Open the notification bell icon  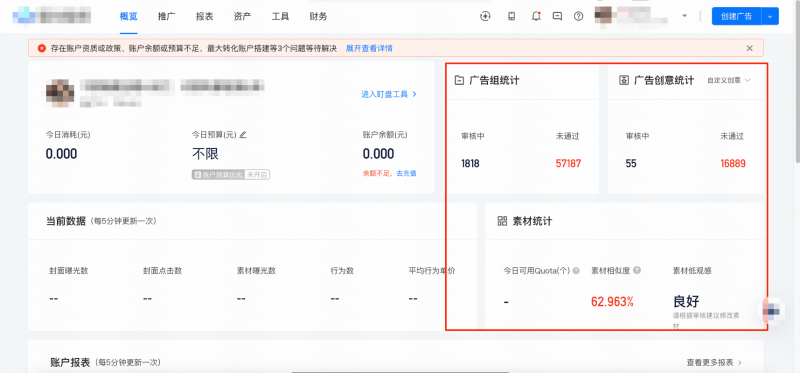tap(536, 16)
